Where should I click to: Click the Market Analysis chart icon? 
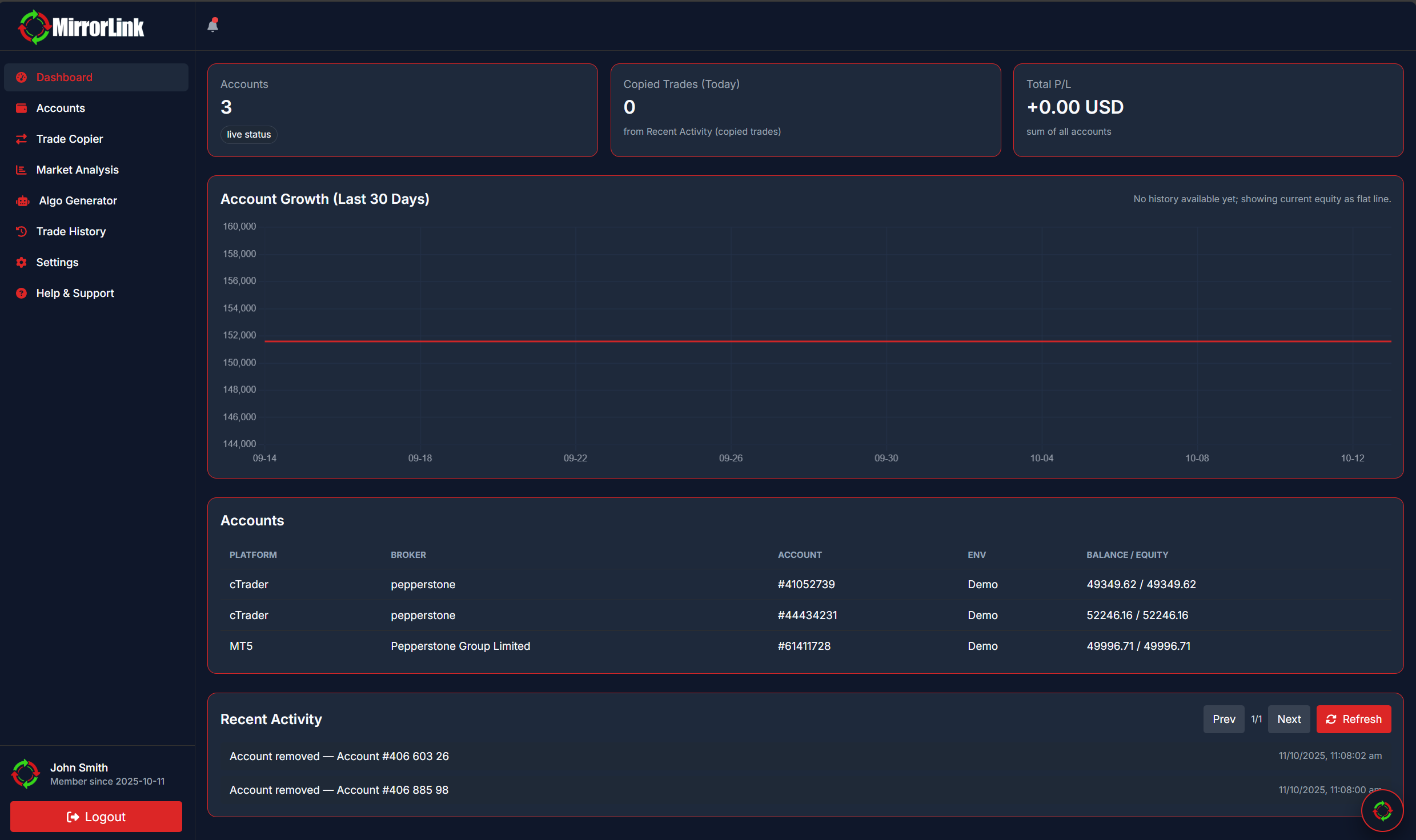point(21,170)
